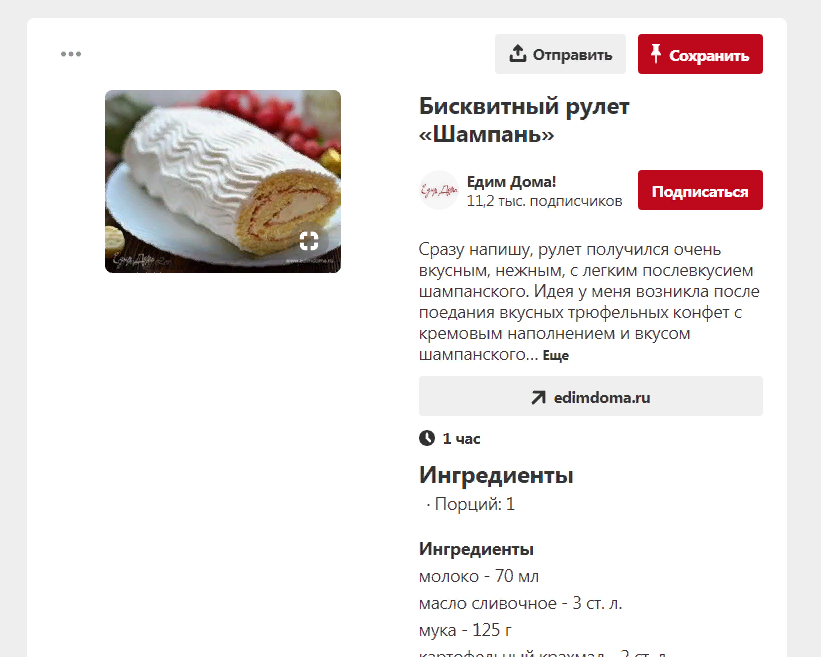Click the clock icon by 1 час
821x657 pixels.
(x=427, y=438)
